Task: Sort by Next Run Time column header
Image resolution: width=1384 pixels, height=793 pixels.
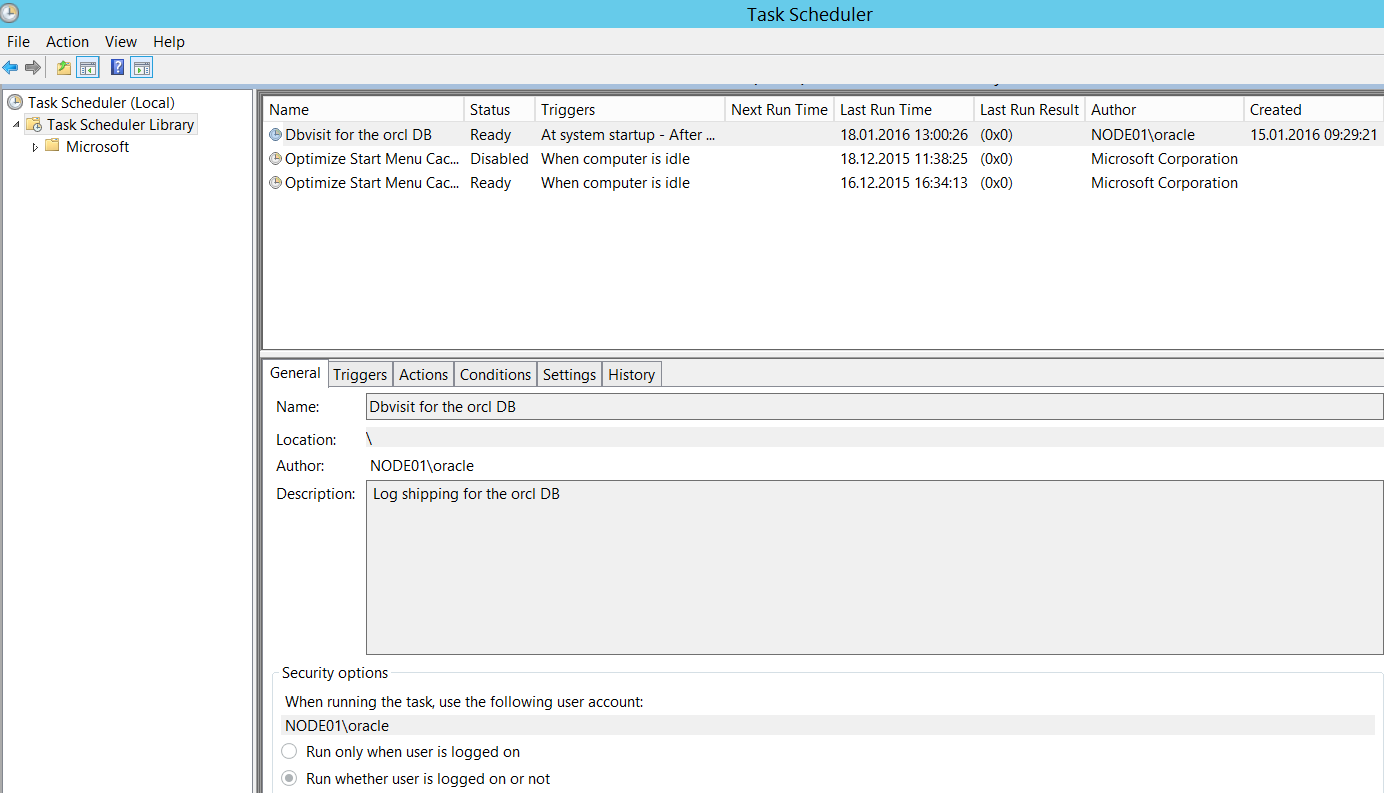Action: pos(779,109)
